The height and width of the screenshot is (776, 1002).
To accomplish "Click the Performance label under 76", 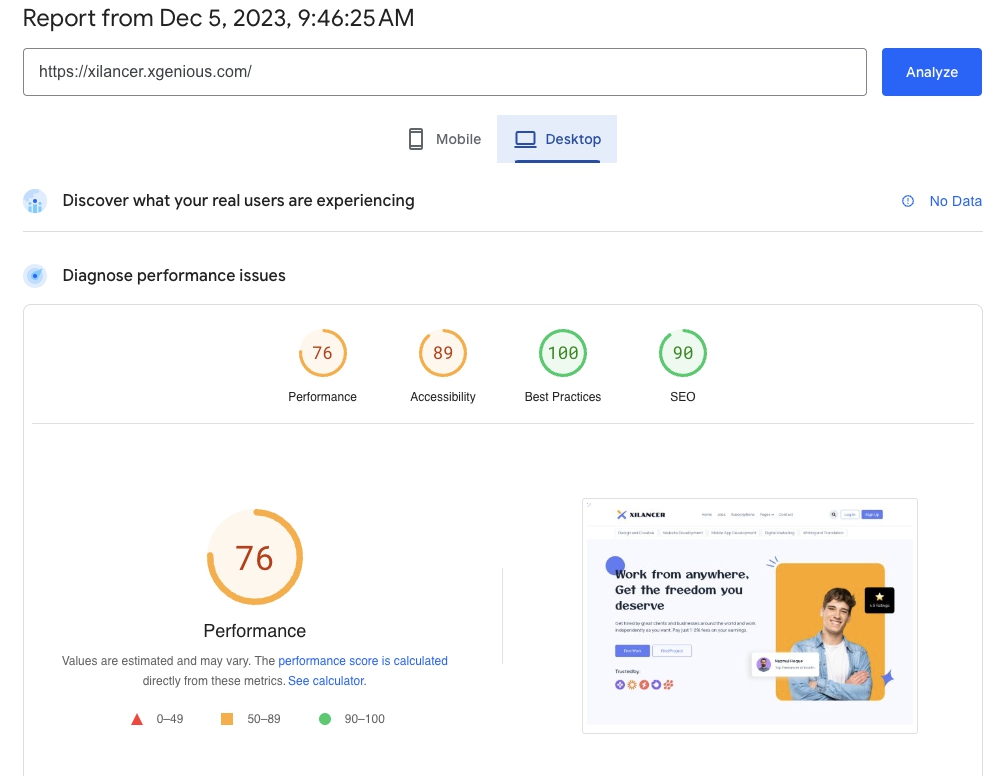I will point(322,397).
